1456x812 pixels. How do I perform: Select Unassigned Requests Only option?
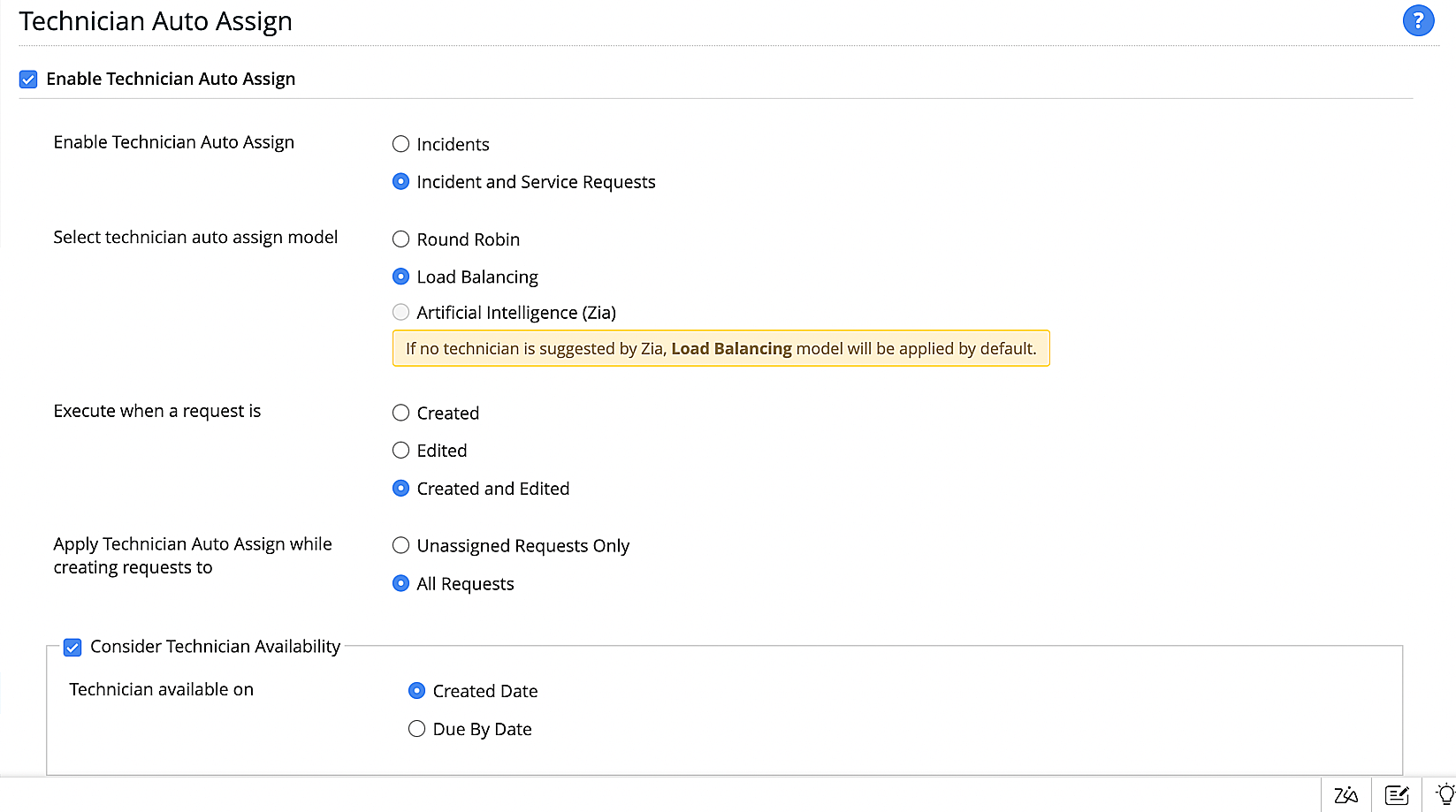coord(401,545)
